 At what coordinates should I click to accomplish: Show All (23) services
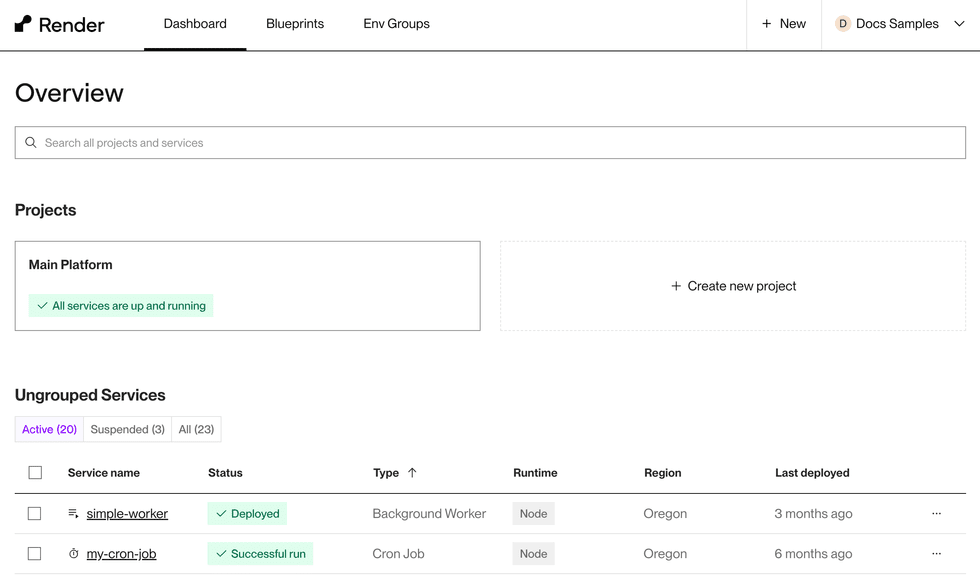tap(196, 429)
